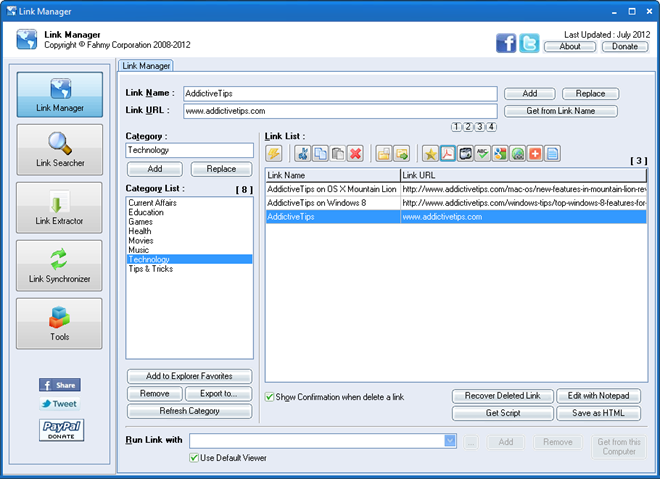The width and height of the screenshot is (660, 479).
Task: Open the Link Manager sidebar section
Action: coord(59,94)
